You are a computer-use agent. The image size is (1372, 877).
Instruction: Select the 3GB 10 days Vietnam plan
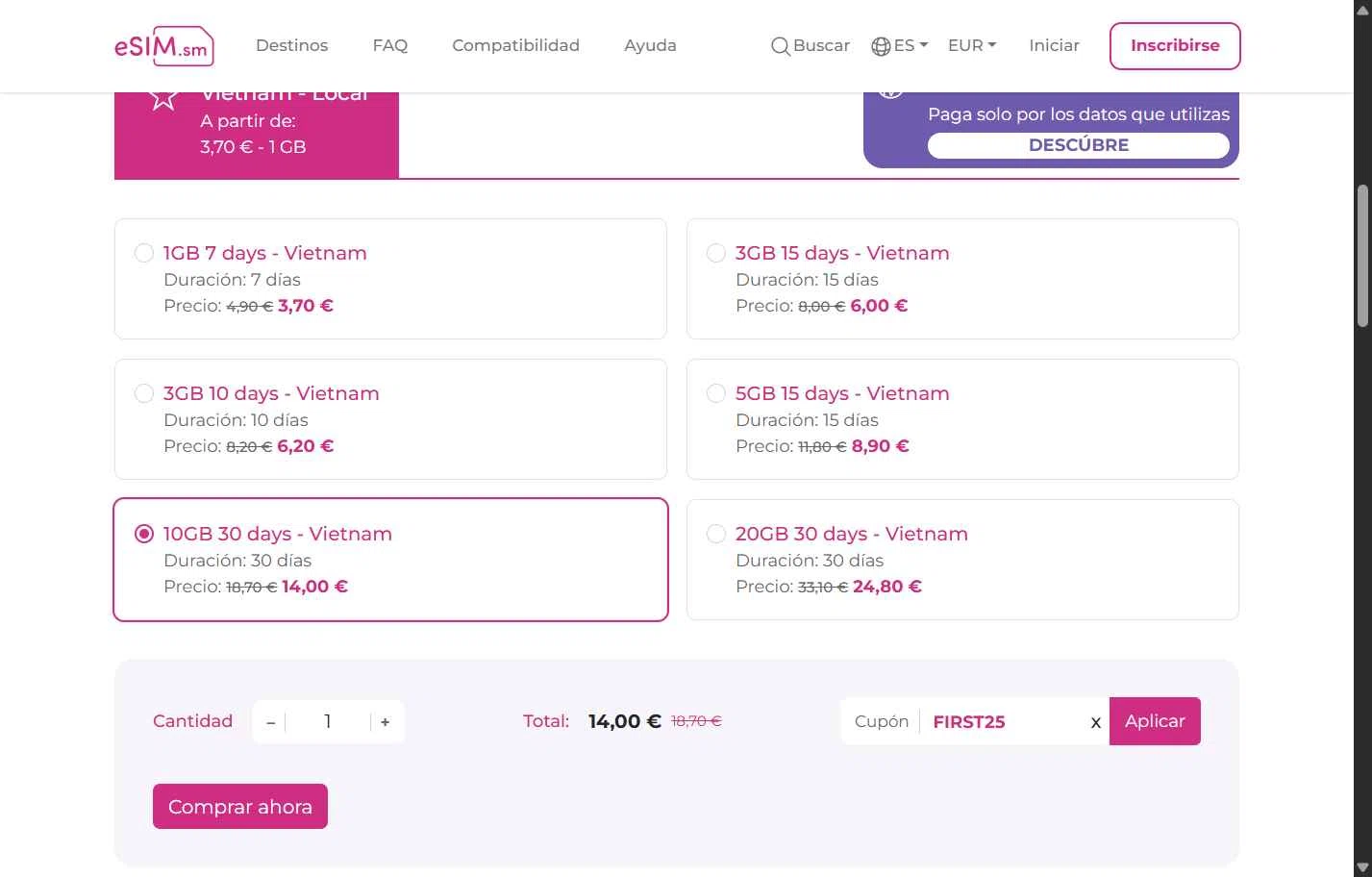[390, 419]
